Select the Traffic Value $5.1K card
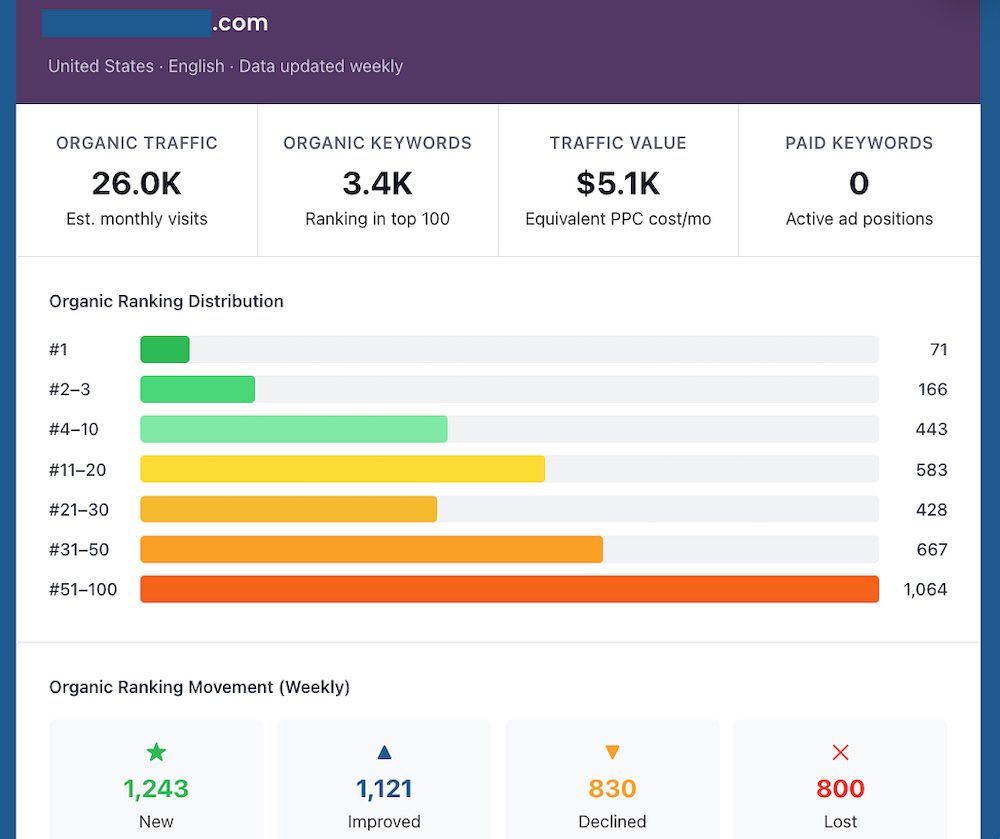 pos(618,181)
